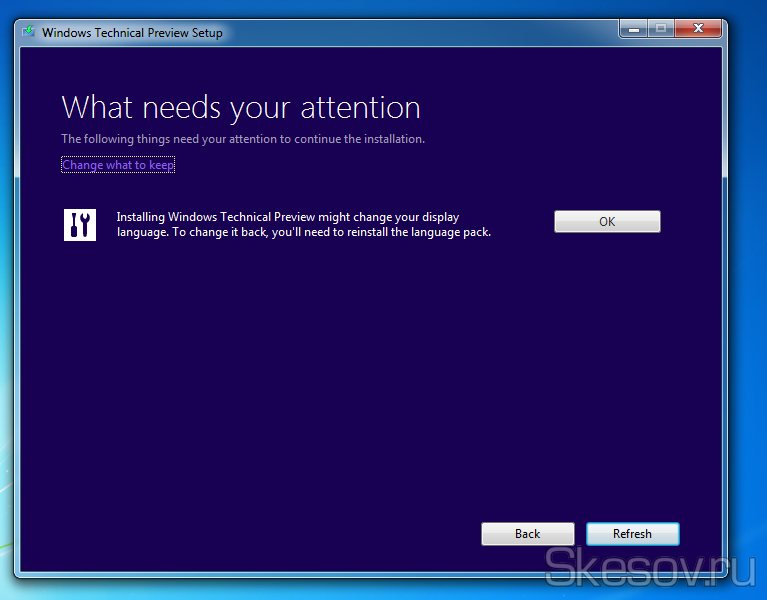The image size is (767, 600).
Task: Click the 'Installing Windows Technical Preview' message line
Action: coord(287,217)
